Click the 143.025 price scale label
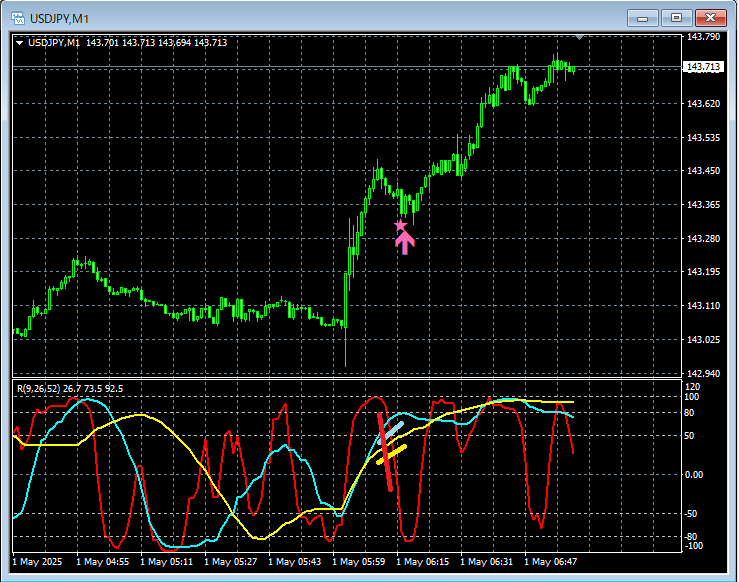Viewport: 739px width, 582px height. (703, 340)
